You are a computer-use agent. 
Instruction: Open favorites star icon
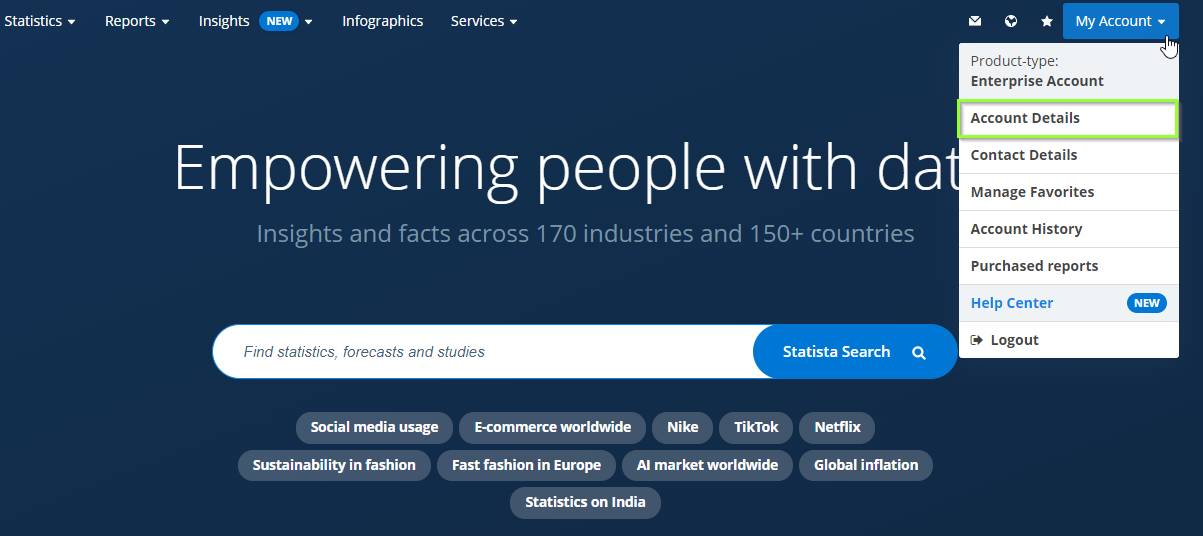1047,21
